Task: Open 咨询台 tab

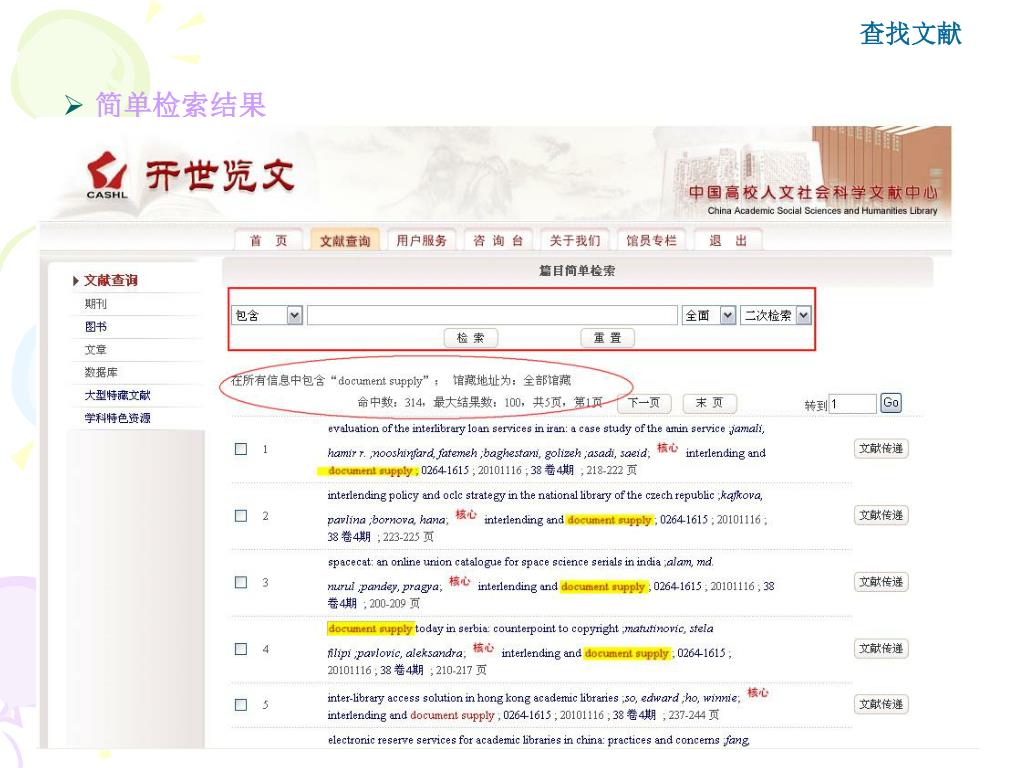Action: point(498,240)
